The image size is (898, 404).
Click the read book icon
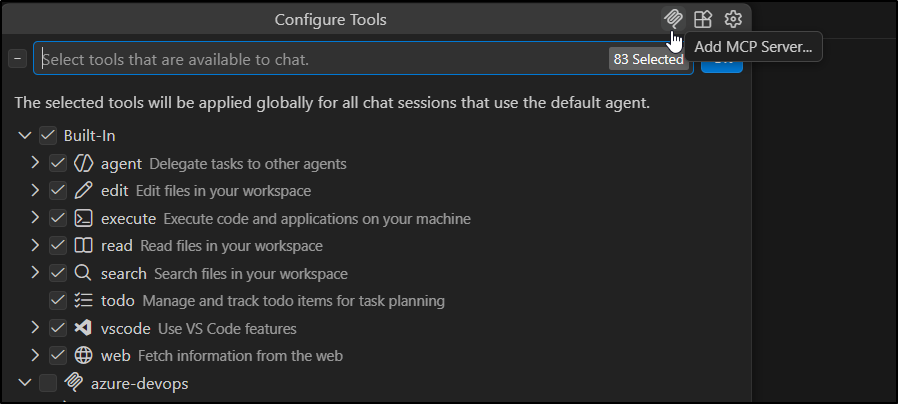[84, 245]
